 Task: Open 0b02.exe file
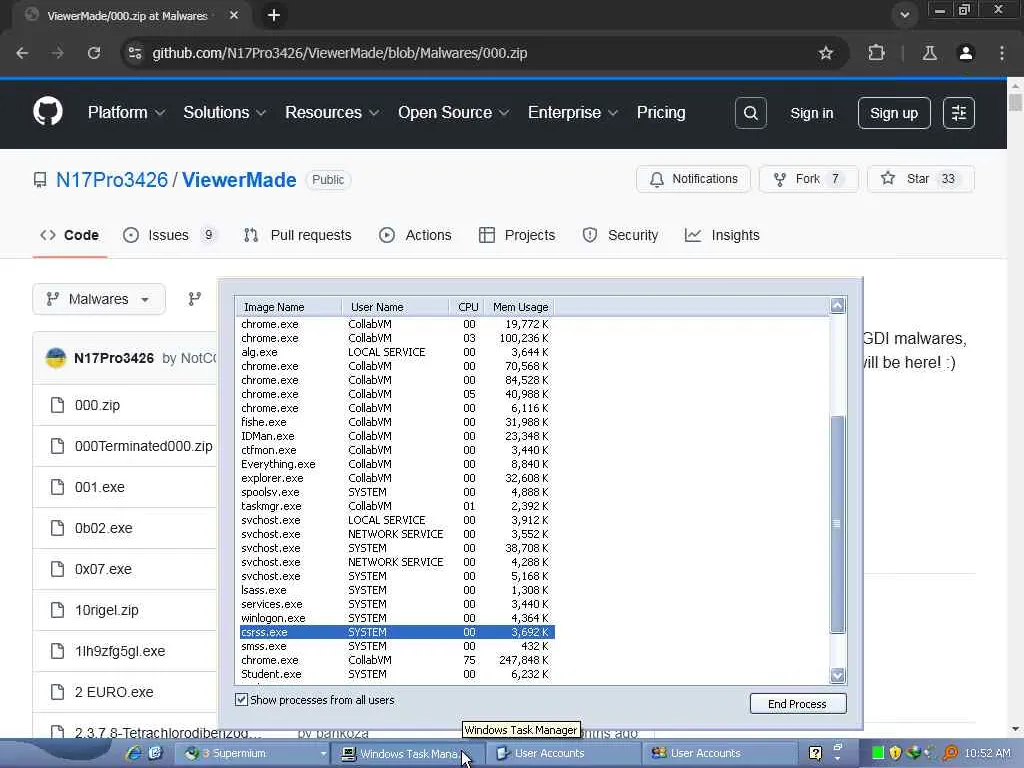pyautogui.click(x=103, y=528)
